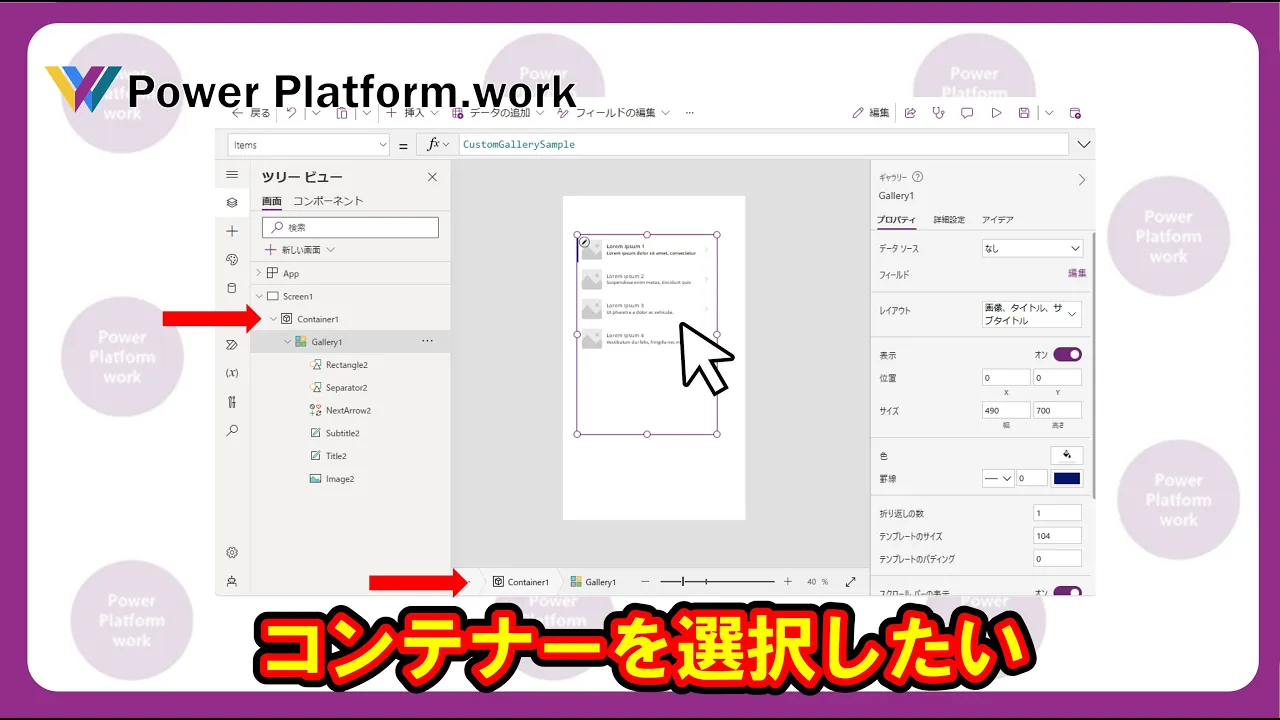Collapse the Screen1 tree node
Viewport: 1280px width, 720px height.
259,296
